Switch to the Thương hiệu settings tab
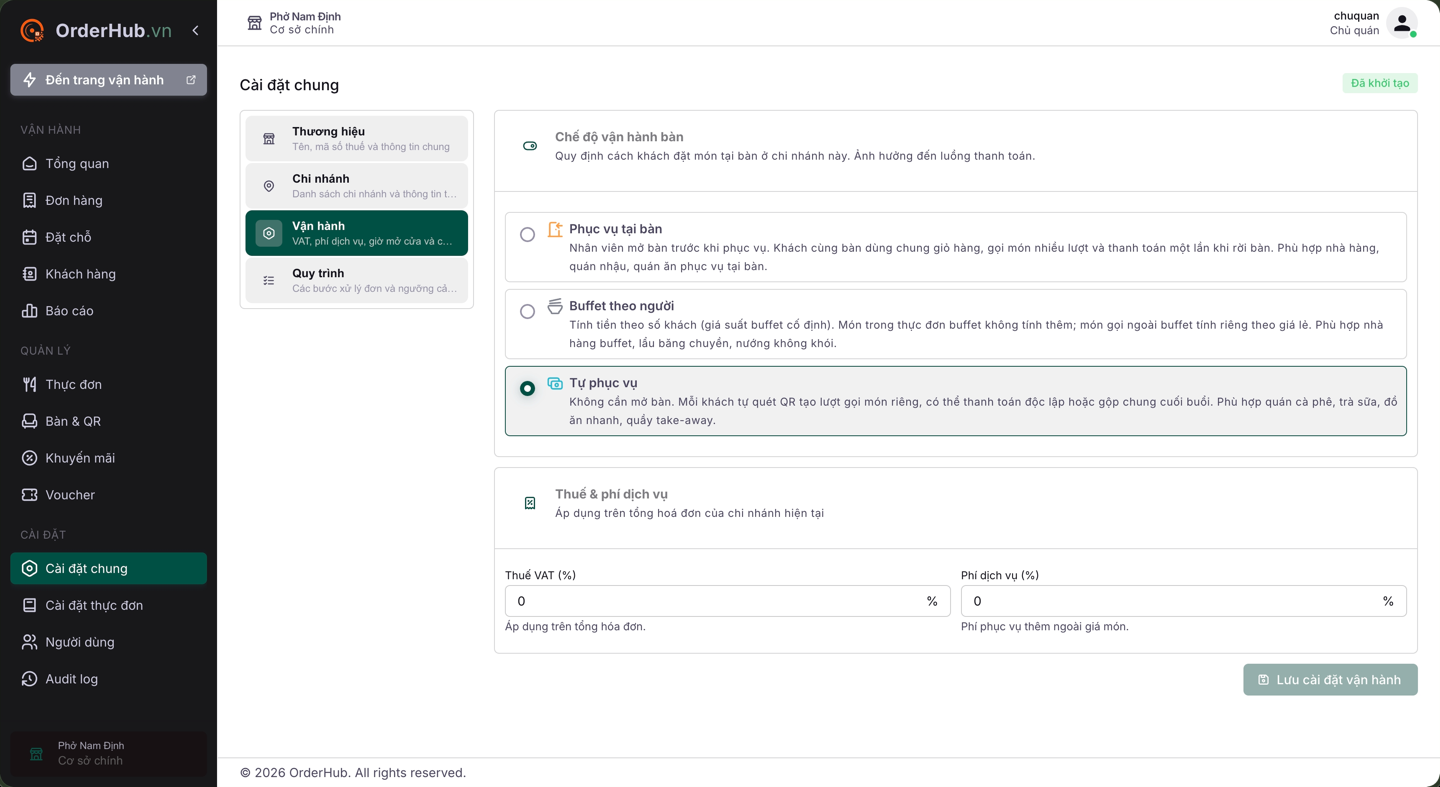The image size is (1440, 787). click(x=356, y=138)
